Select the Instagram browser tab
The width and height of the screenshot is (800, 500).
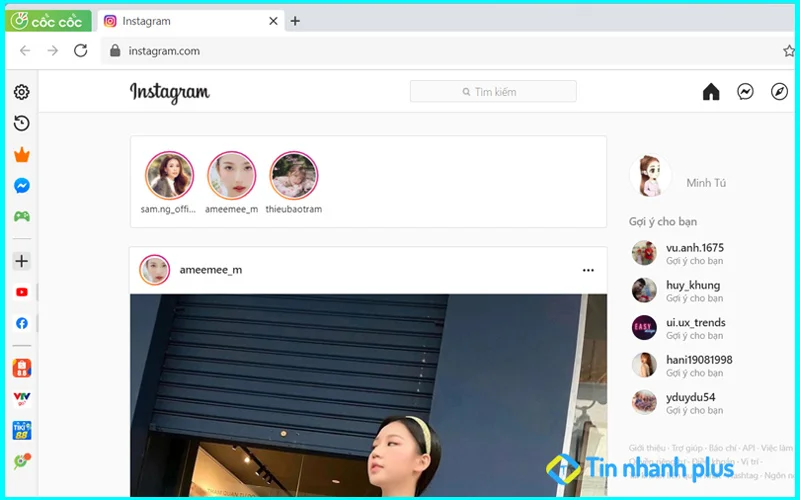pos(190,21)
